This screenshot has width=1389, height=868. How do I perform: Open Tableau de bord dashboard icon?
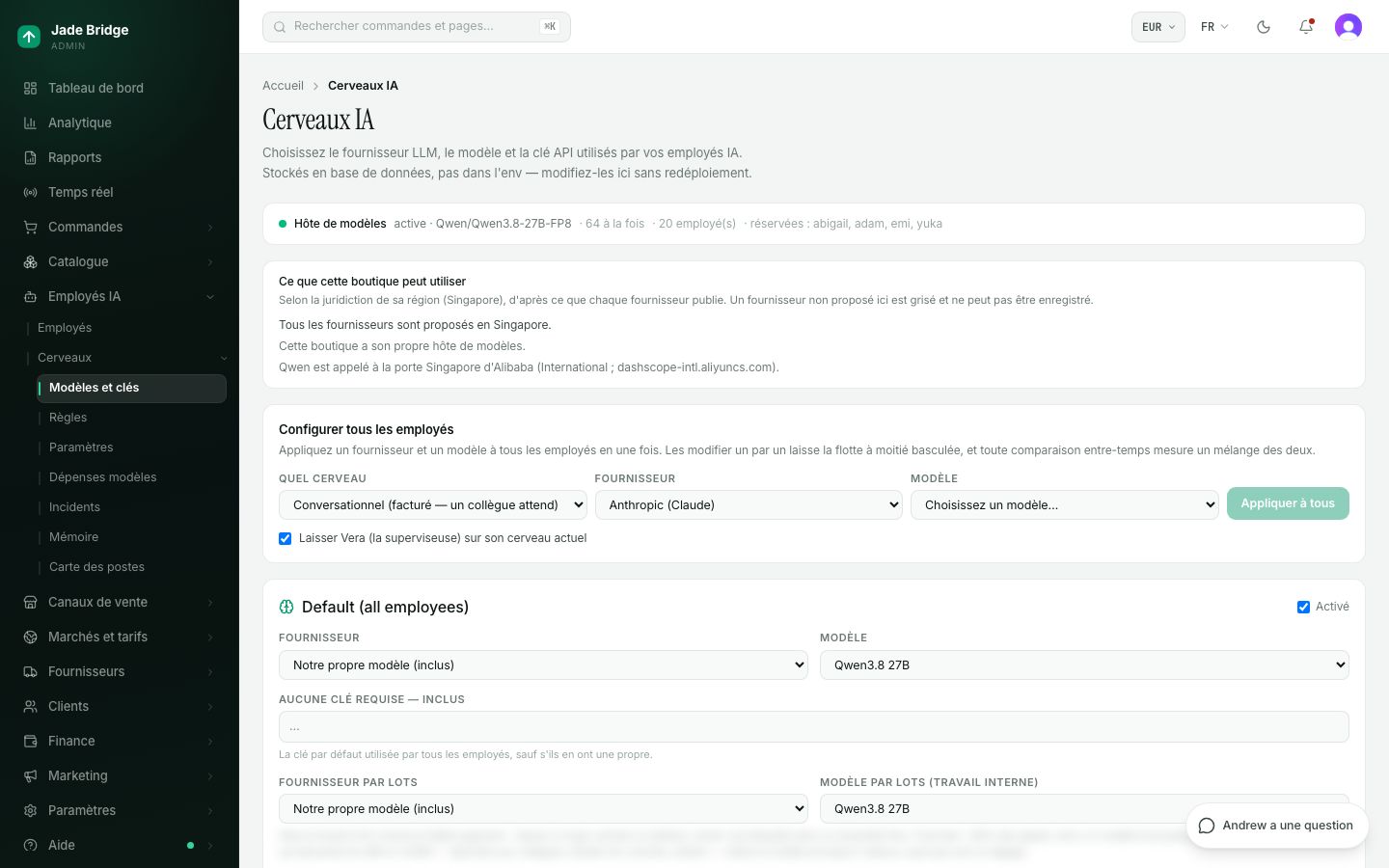click(30, 88)
